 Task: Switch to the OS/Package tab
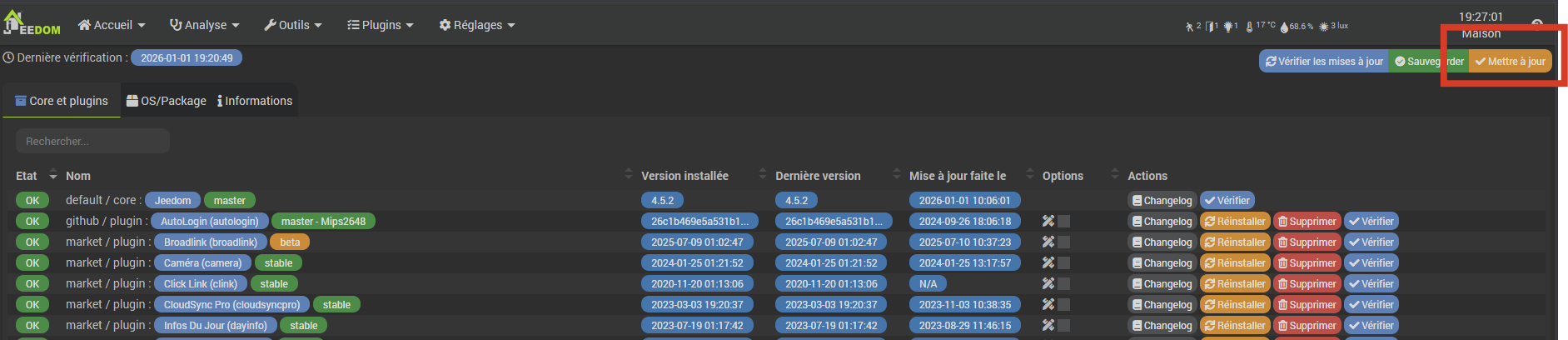(166, 101)
